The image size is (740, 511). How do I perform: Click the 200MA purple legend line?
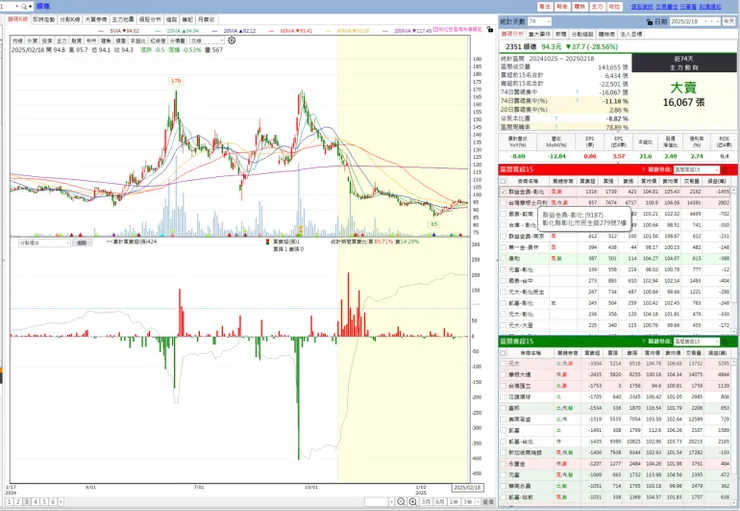pos(387,31)
